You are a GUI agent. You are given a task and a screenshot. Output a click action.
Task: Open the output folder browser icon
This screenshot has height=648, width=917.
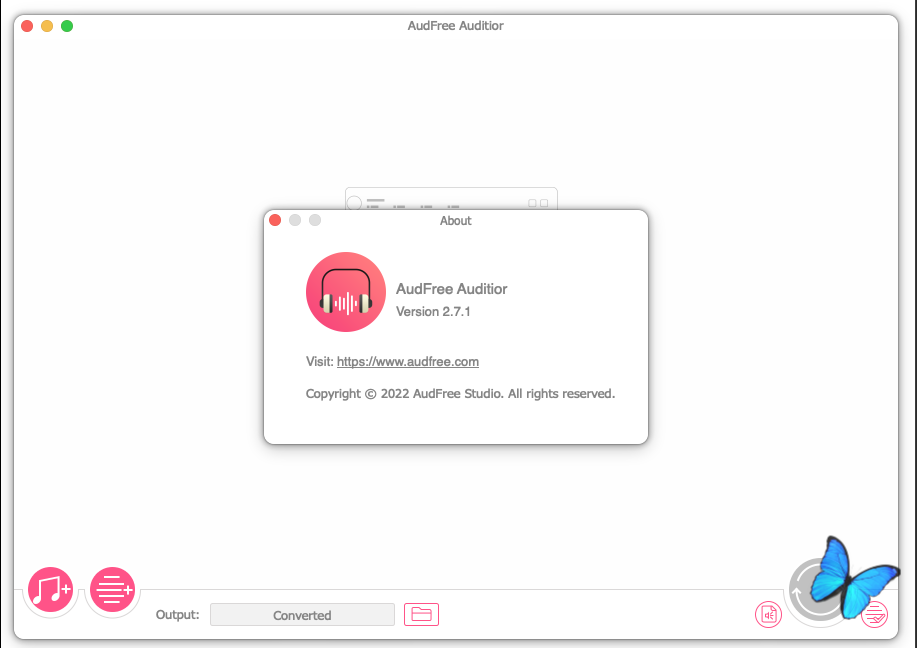coord(421,615)
